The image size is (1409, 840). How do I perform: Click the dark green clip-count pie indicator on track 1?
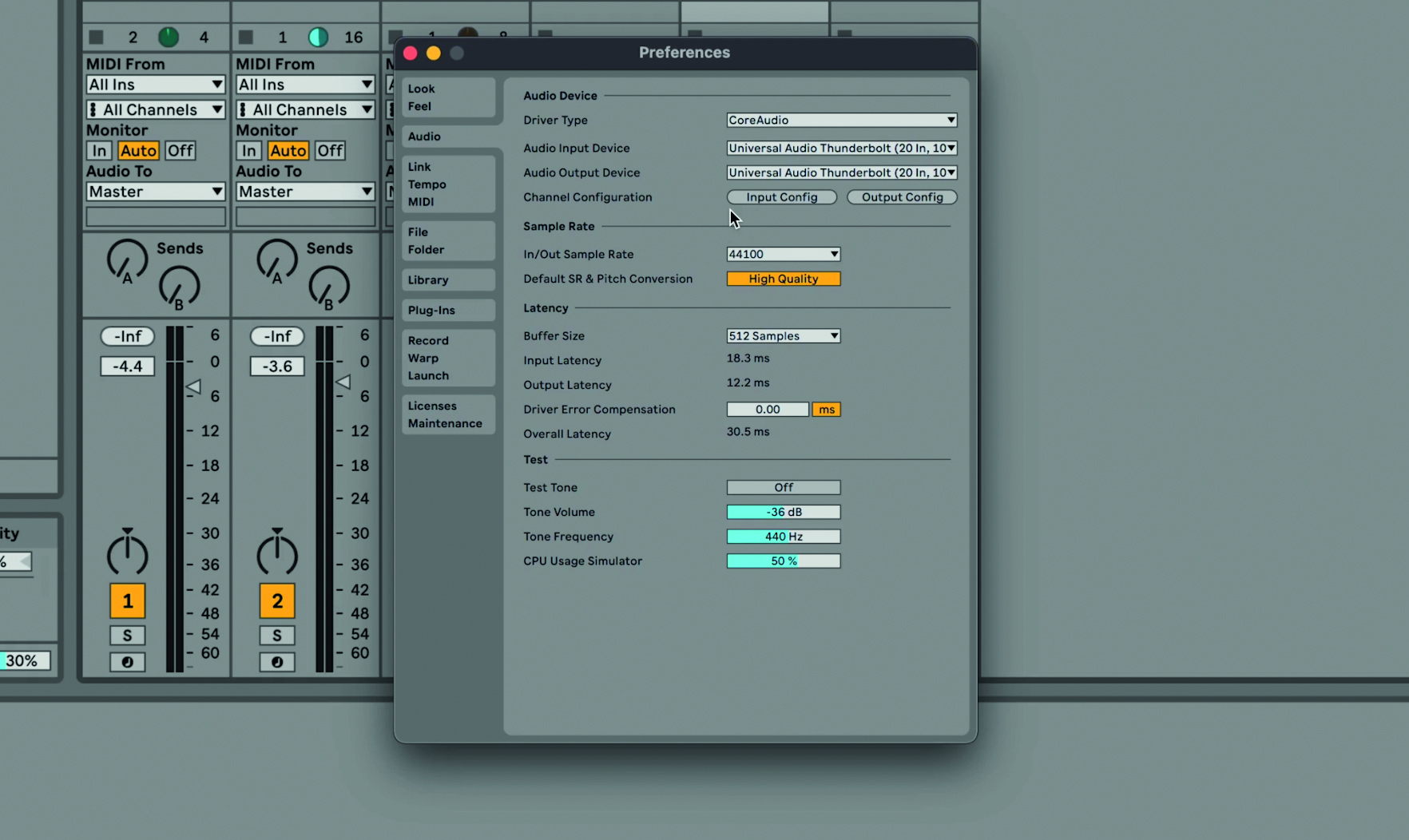pyautogui.click(x=169, y=37)
